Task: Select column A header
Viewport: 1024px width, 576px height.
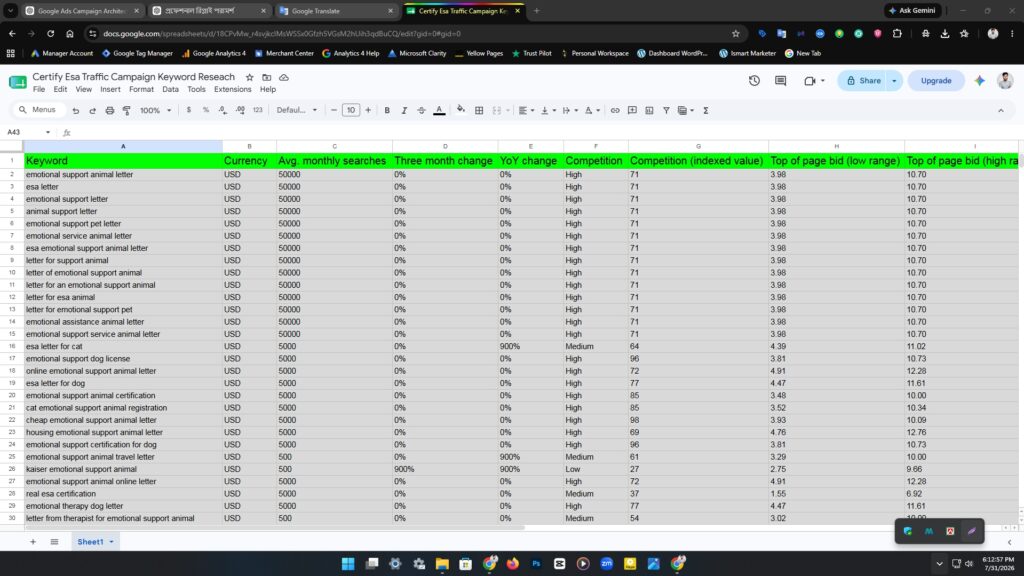Action: pyautogui.click(x=123, y=146)
